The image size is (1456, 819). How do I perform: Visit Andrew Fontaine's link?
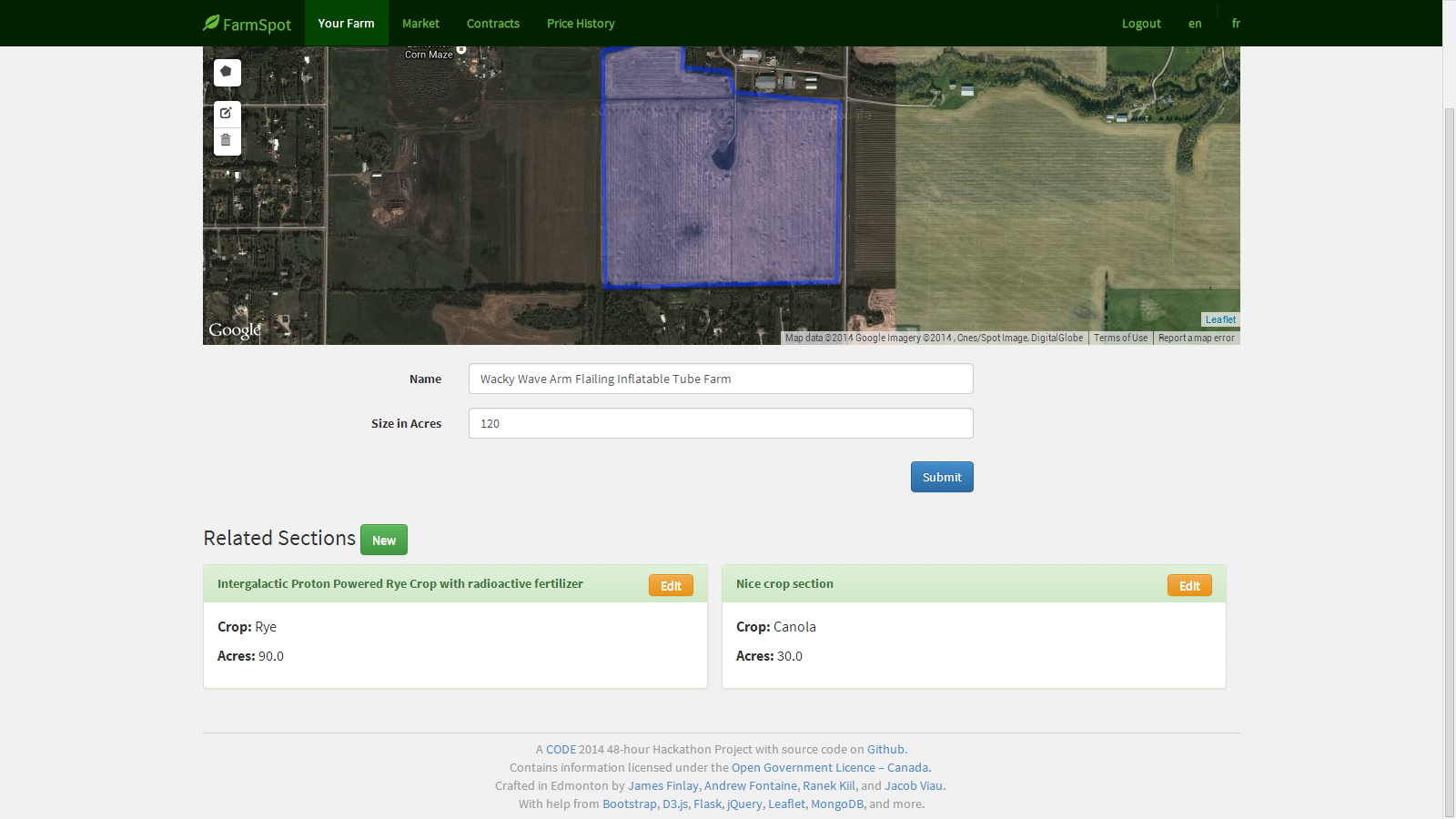[x=751, y=786]
